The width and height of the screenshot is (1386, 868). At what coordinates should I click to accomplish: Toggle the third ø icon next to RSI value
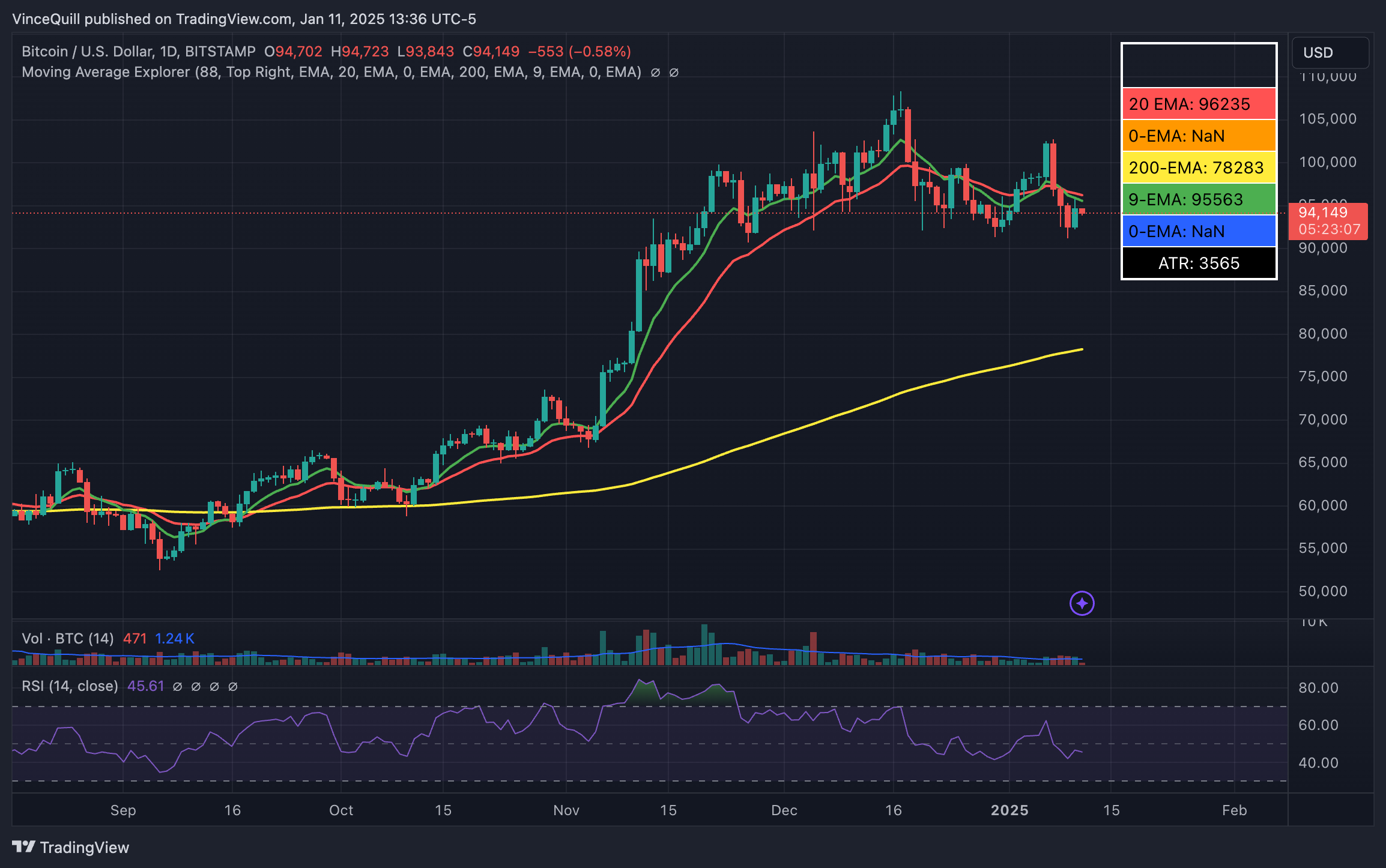tap(214, 686)
